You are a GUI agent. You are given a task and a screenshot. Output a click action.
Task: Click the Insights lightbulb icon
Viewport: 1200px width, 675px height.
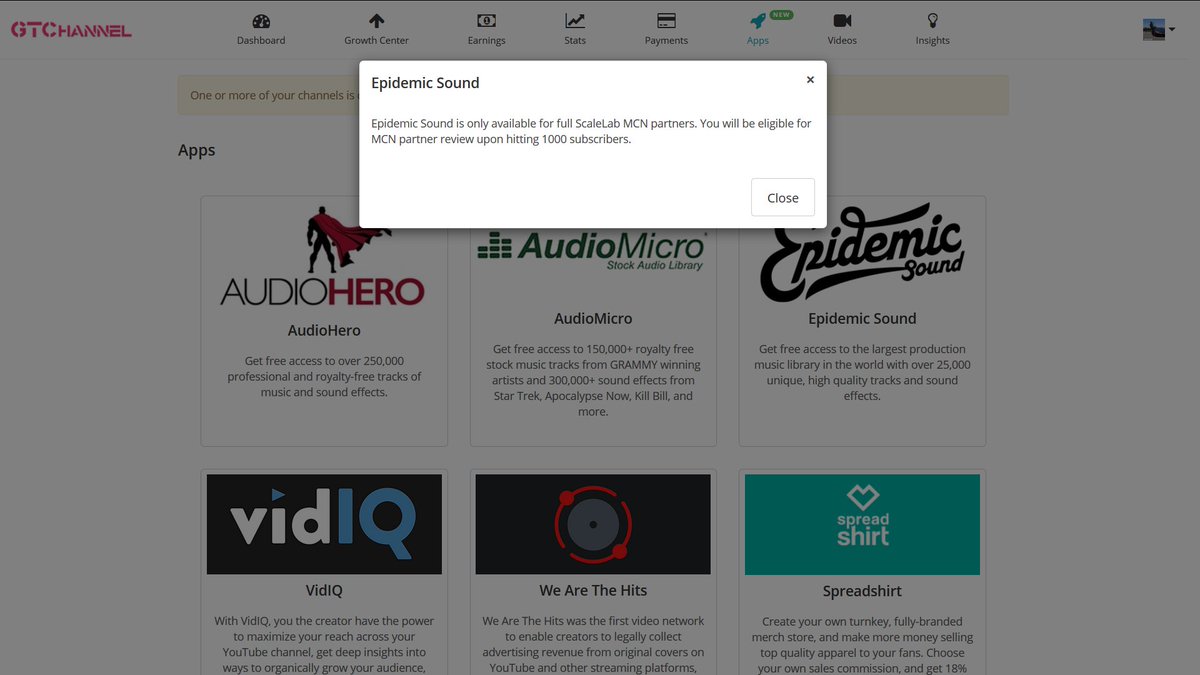point(933,21)
